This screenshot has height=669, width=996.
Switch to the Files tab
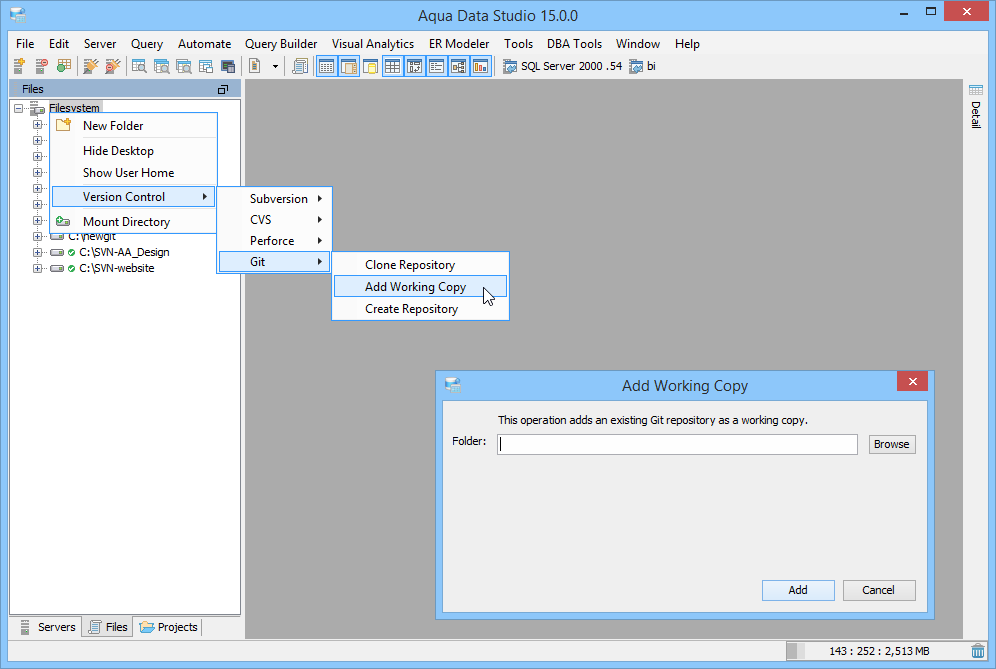(108, 627)
